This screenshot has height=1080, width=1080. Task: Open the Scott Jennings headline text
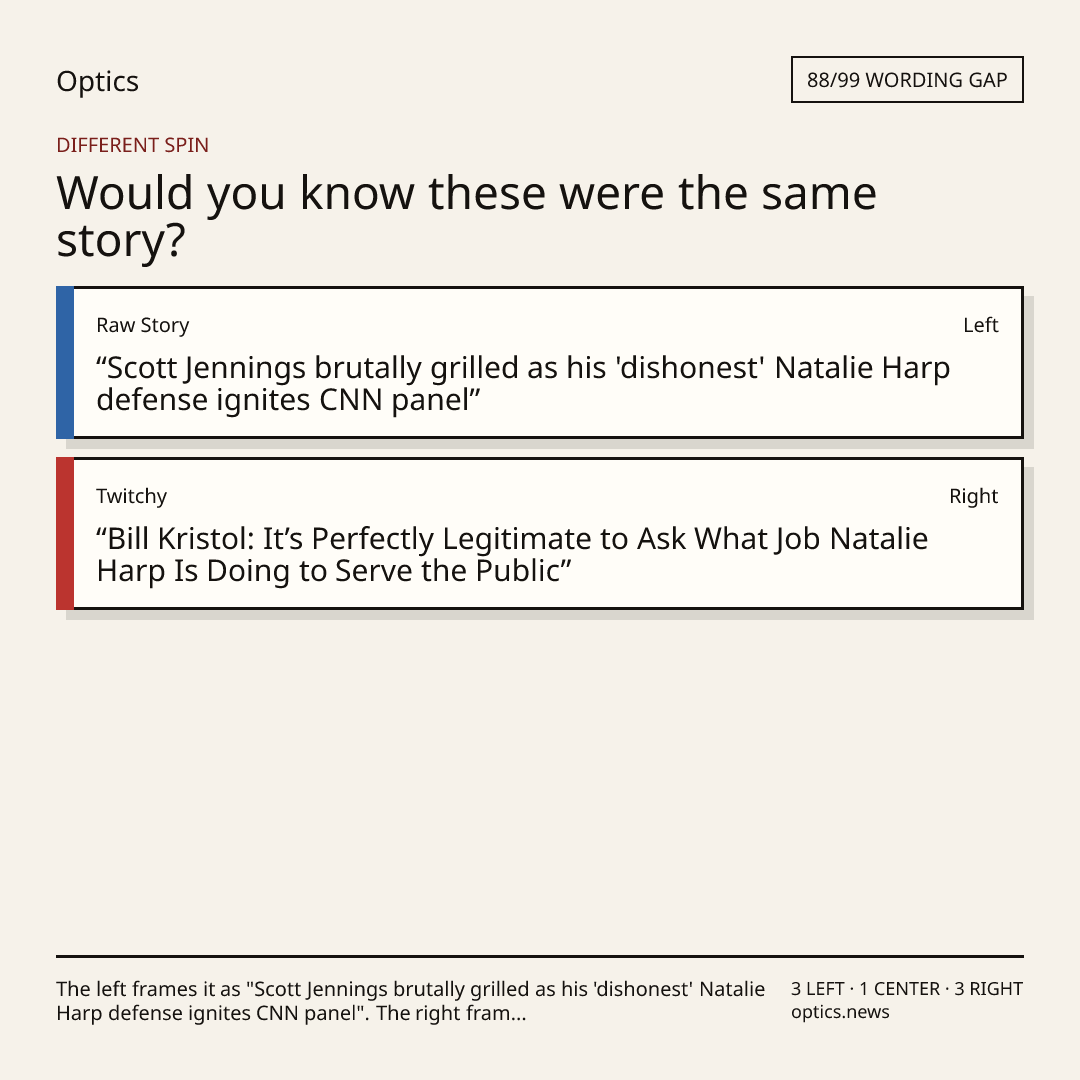[x=523, y=384]
